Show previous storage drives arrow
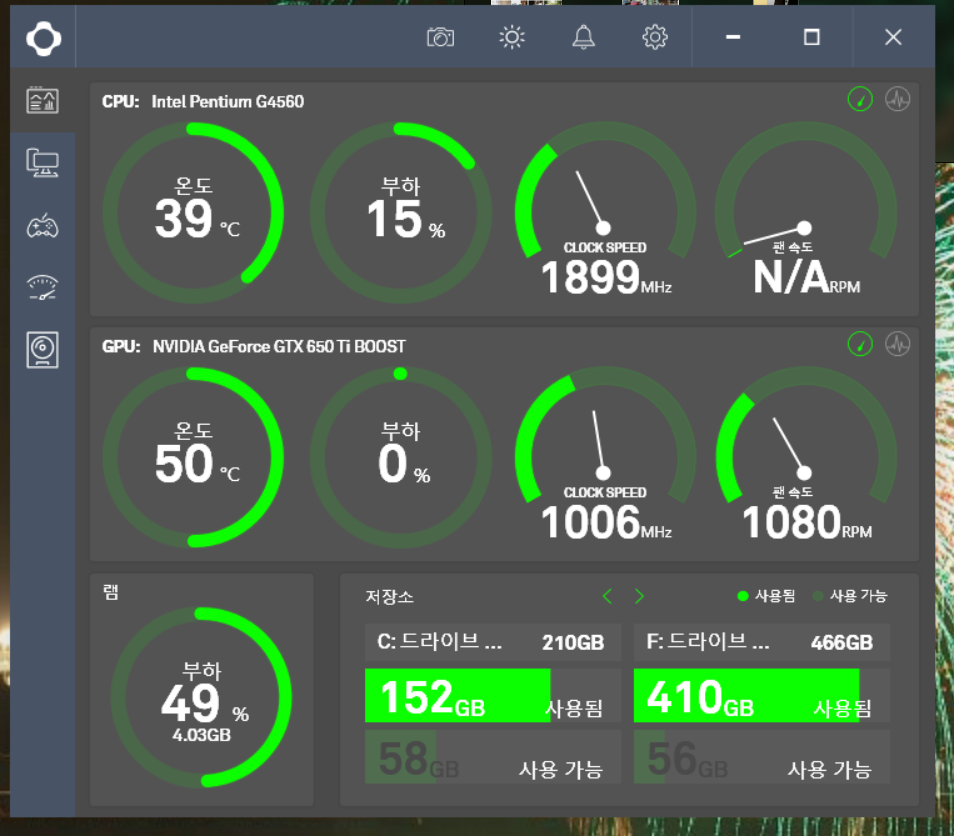 pyautogui.click(x=607, y=596)
